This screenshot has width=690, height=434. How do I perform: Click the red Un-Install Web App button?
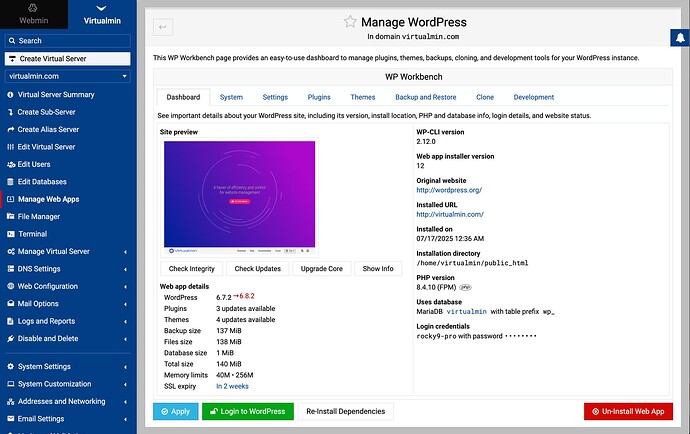(x=628, y=412)
